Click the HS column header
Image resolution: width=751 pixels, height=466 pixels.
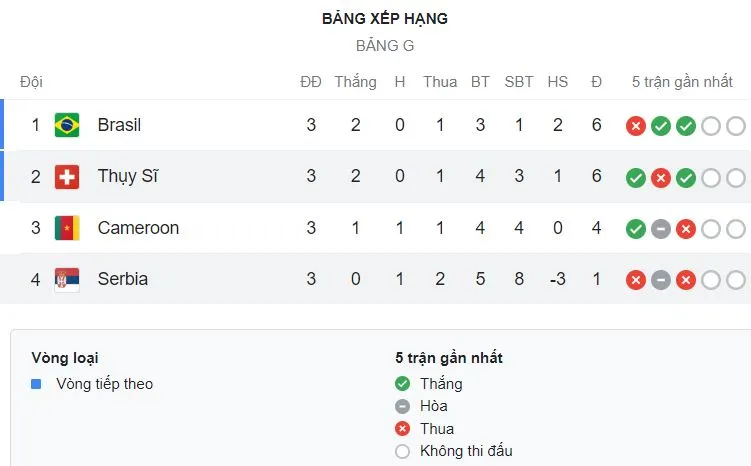557,82
